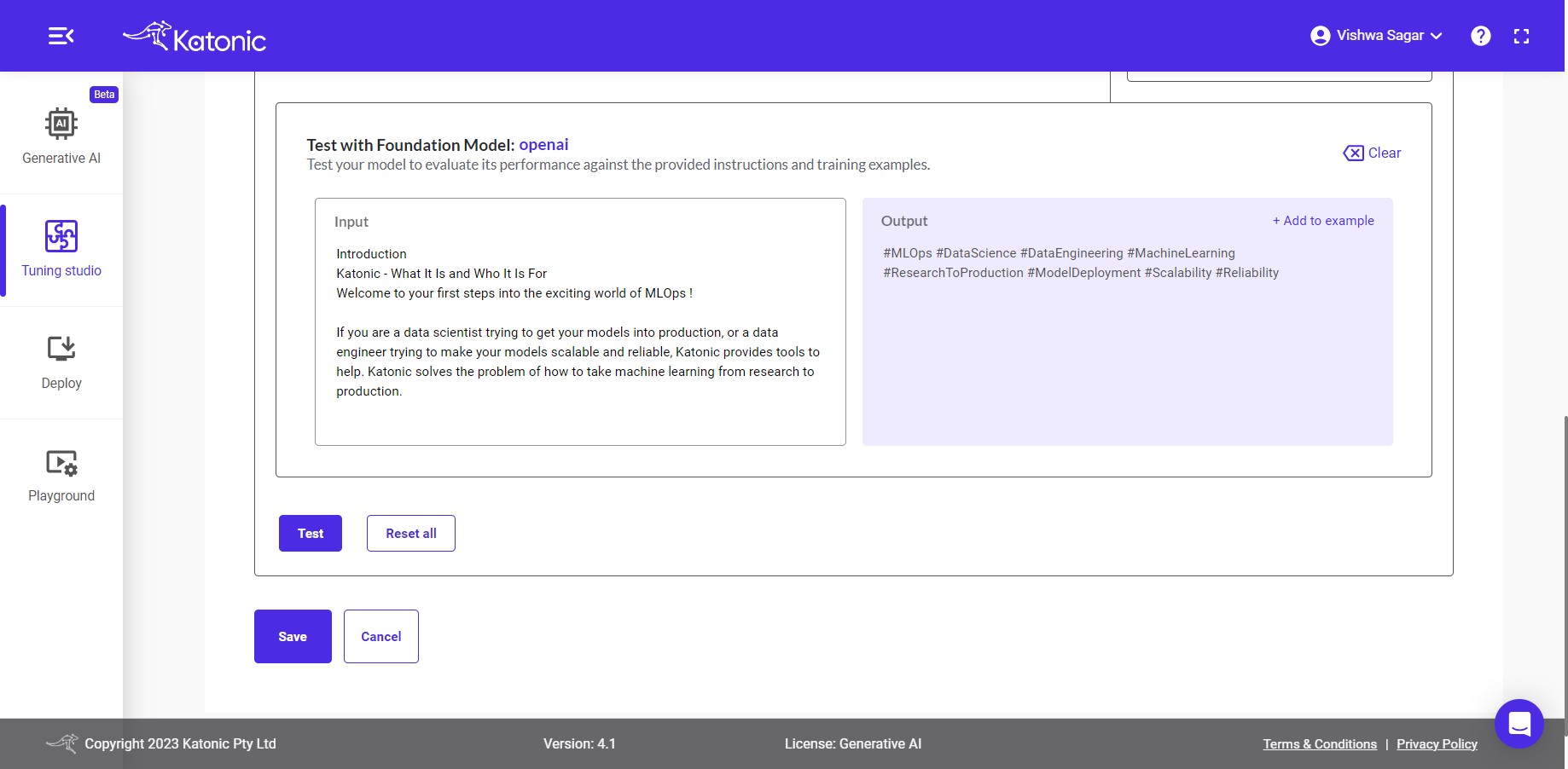Screen dimensions: 1568x769
Task: Run the Test button
Action: point(311,533)
